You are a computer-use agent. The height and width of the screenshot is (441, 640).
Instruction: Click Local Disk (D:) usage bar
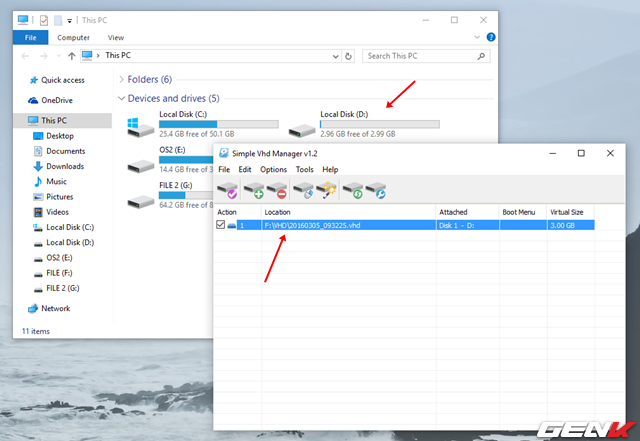[x=380, y=124]
